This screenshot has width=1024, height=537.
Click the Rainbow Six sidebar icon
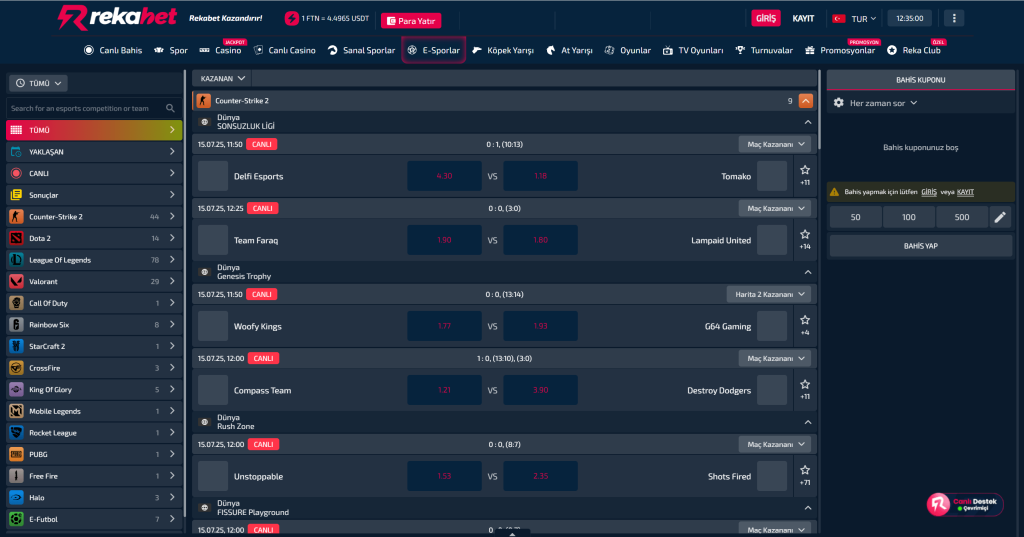tap(16, 325)
